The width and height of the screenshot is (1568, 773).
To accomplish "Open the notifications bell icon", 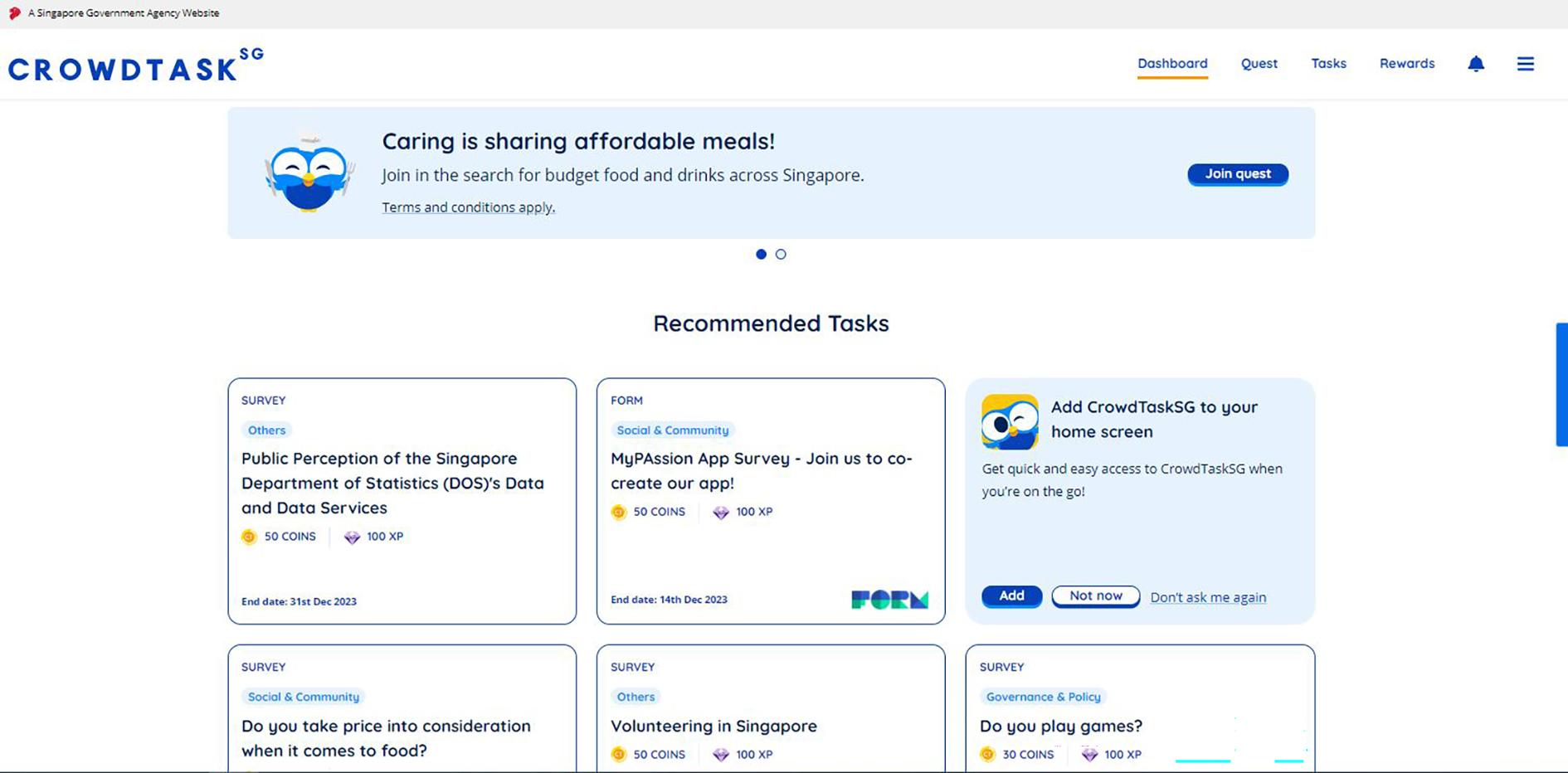I will tap(1475, 64).
